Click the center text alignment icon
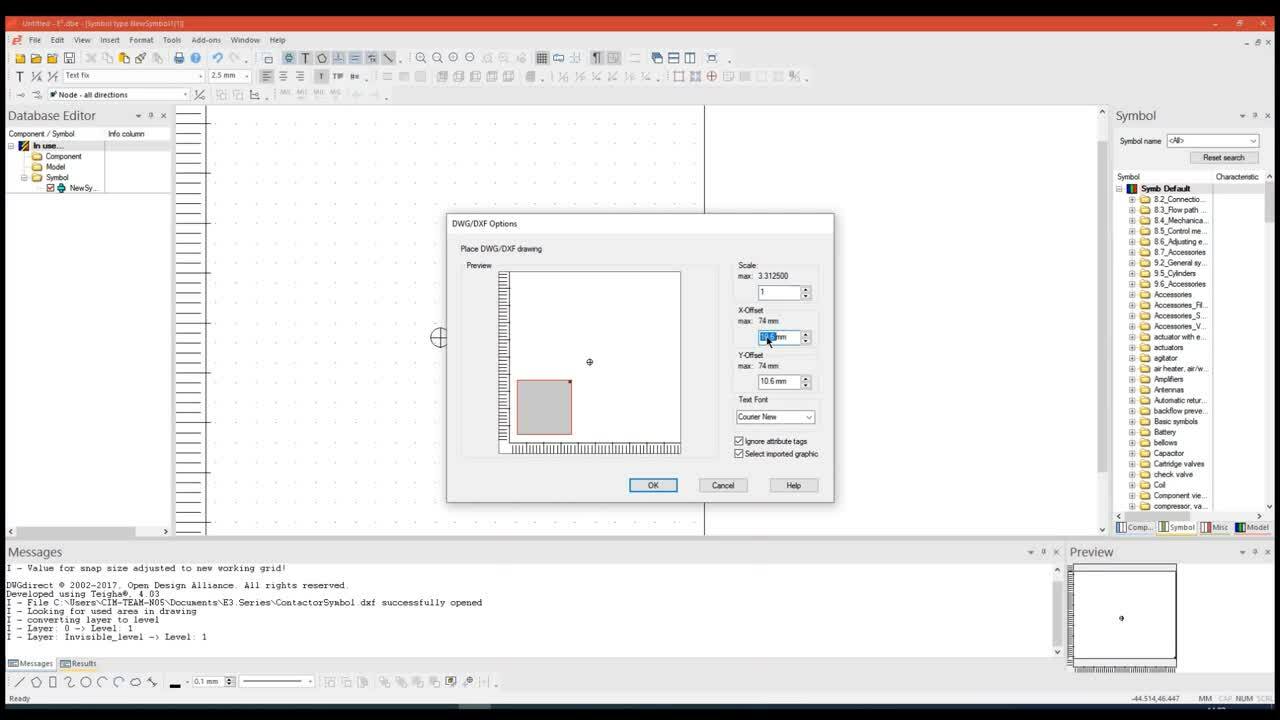 pyautogui.click(x=283, y=76)
